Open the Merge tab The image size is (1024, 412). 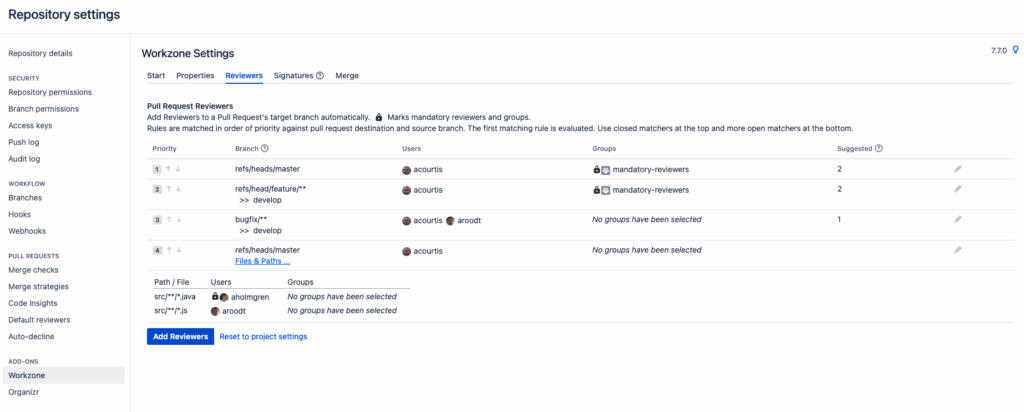click(x=347, y=75)
